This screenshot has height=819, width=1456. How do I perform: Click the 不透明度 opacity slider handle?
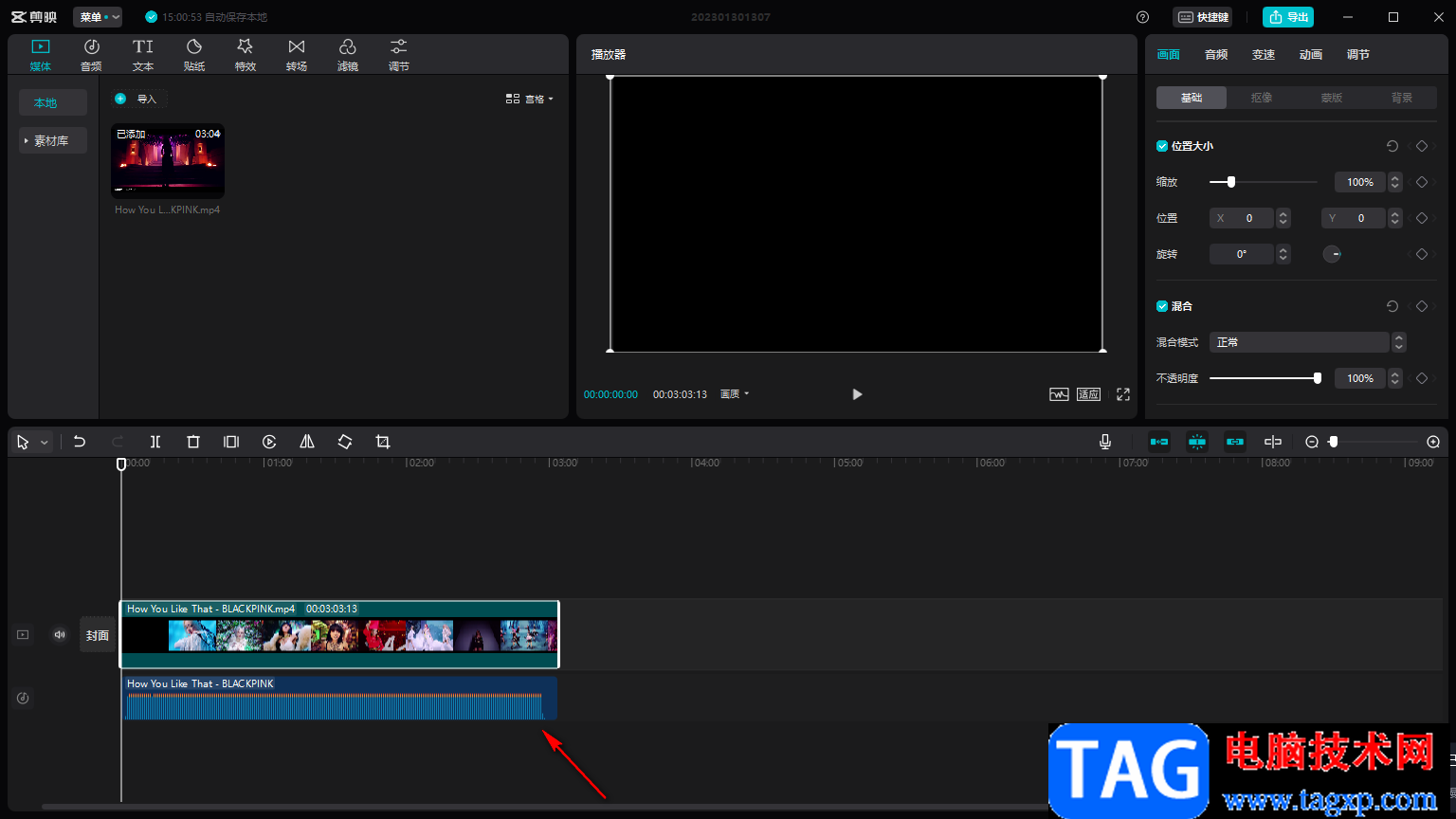1318,378
